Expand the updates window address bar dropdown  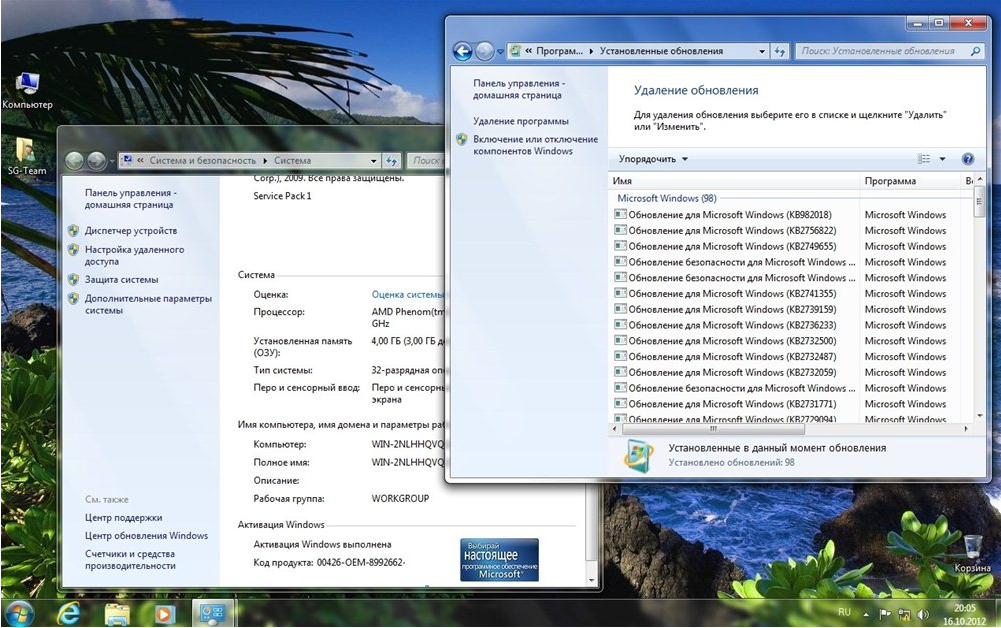[762, 51]
